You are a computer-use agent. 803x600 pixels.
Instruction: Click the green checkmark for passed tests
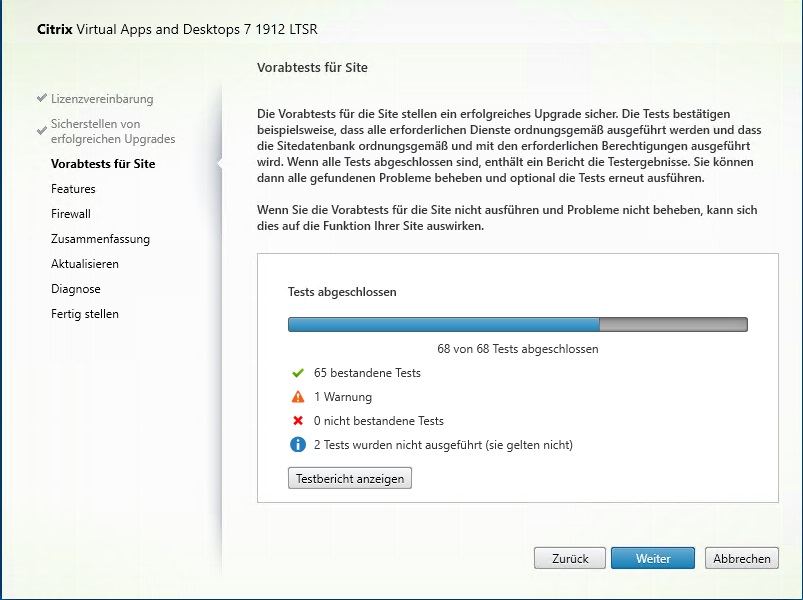(298, 373)
